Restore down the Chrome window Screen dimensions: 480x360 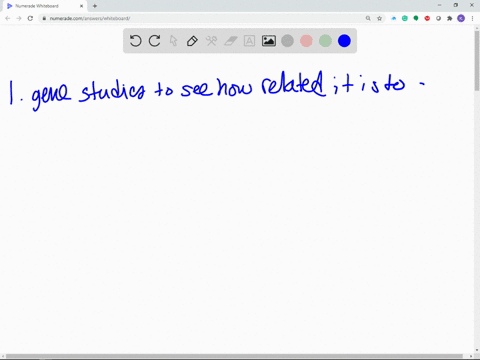tap(456, 5)
